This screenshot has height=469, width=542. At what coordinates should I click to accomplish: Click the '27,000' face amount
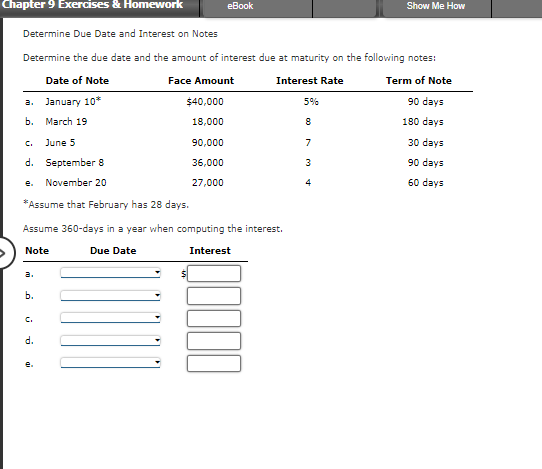(x=208, y=182)
